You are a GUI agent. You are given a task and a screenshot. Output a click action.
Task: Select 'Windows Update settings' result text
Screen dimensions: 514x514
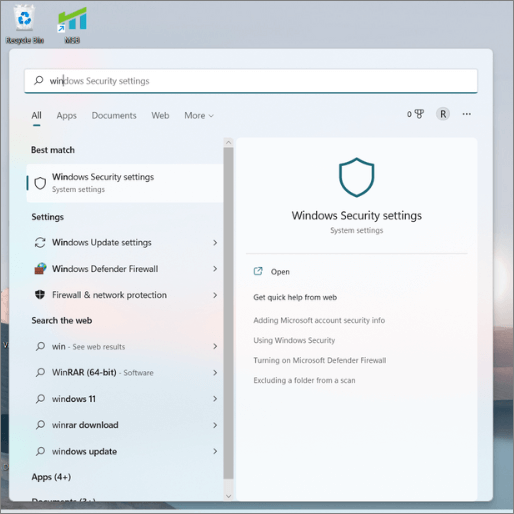coord(102,242)
